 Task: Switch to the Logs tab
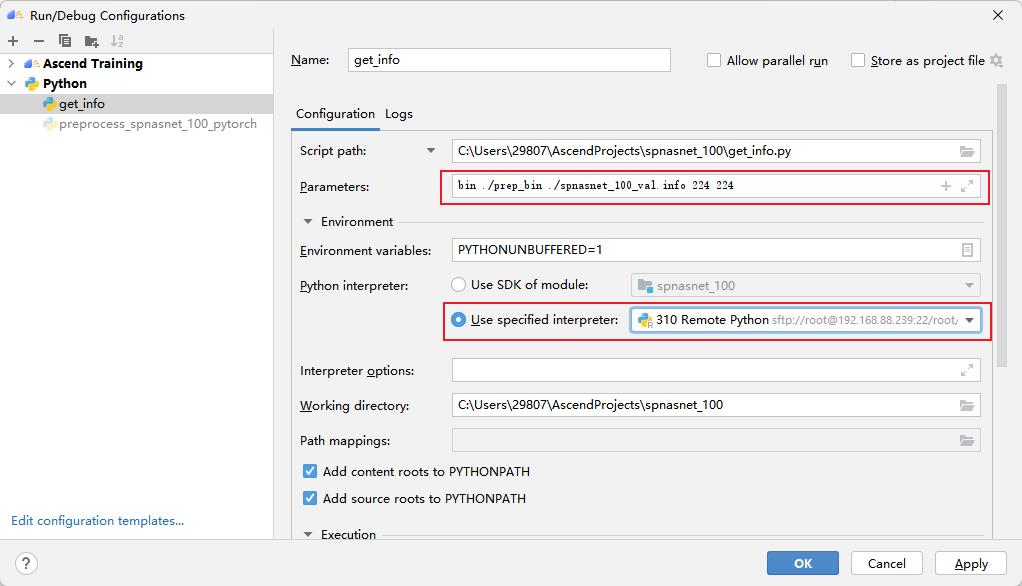pos(398,114)
